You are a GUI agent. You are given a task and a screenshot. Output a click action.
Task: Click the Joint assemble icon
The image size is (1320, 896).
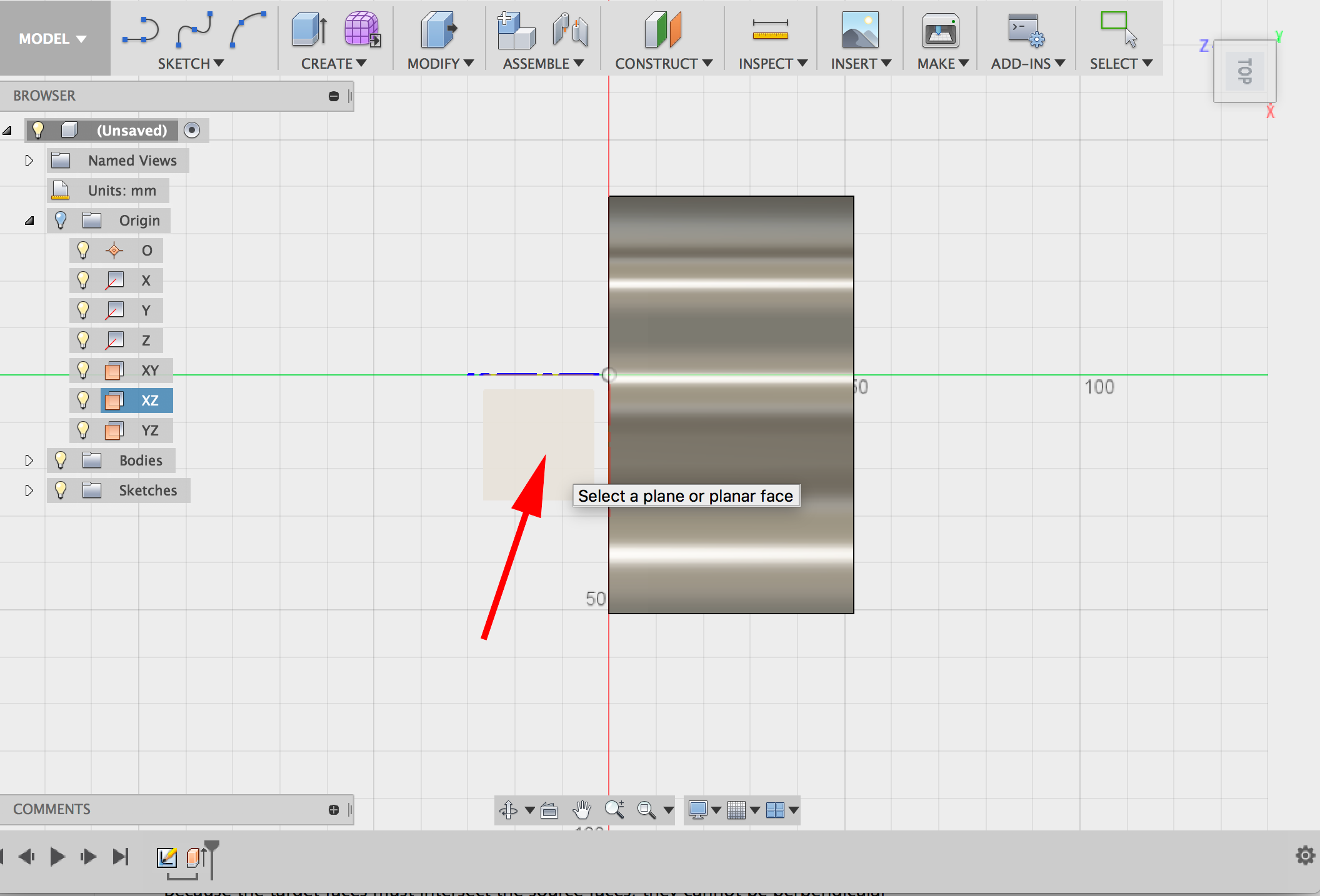tap(570, 30)
